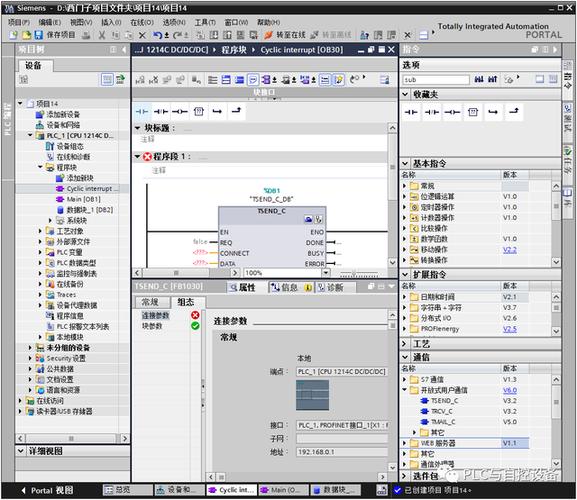Click the editor zoom slider
577x500 pixels.
click(359, 273)
